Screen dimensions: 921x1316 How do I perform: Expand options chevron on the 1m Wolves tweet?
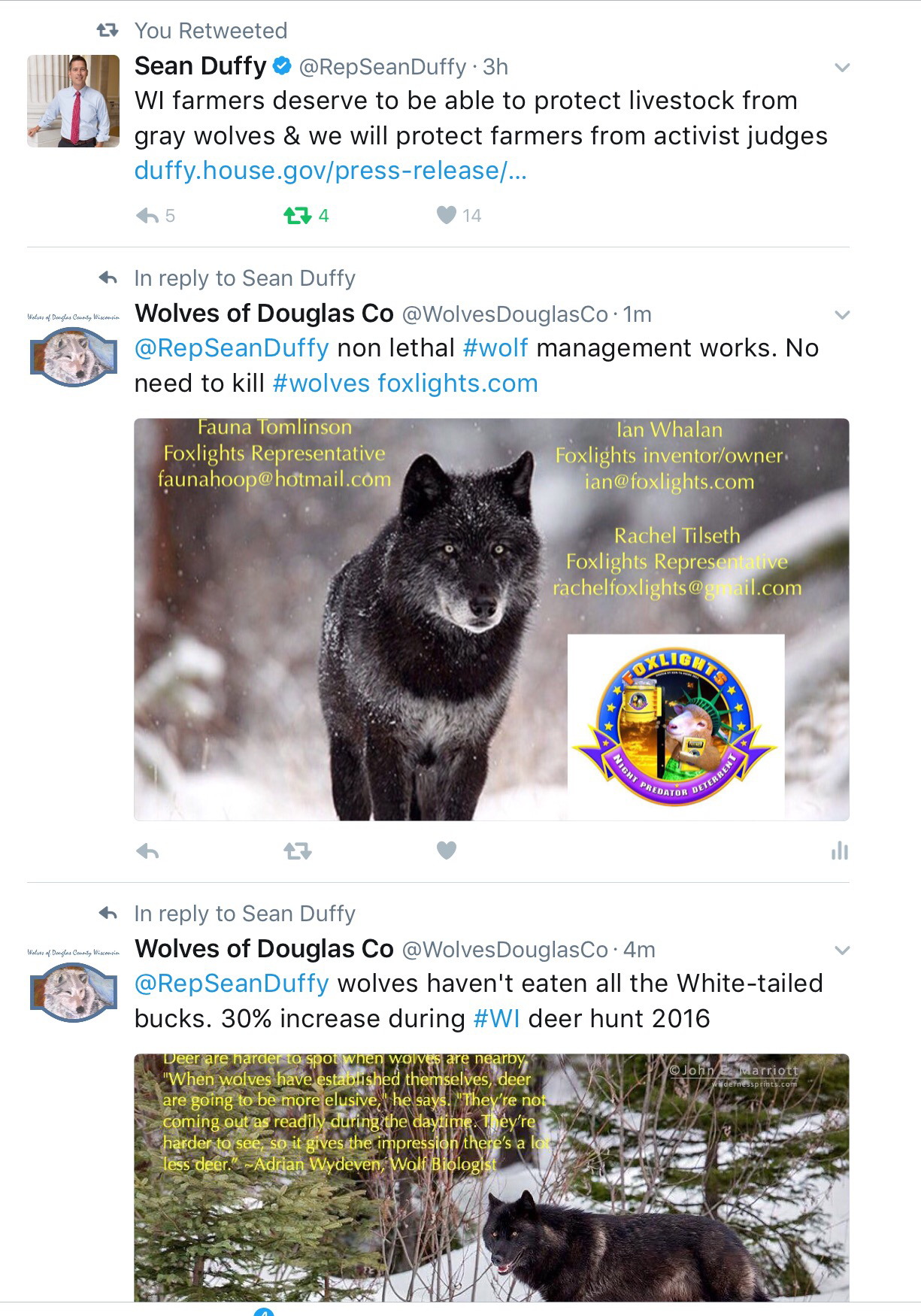pyautogui.click(x=842, y=315)
